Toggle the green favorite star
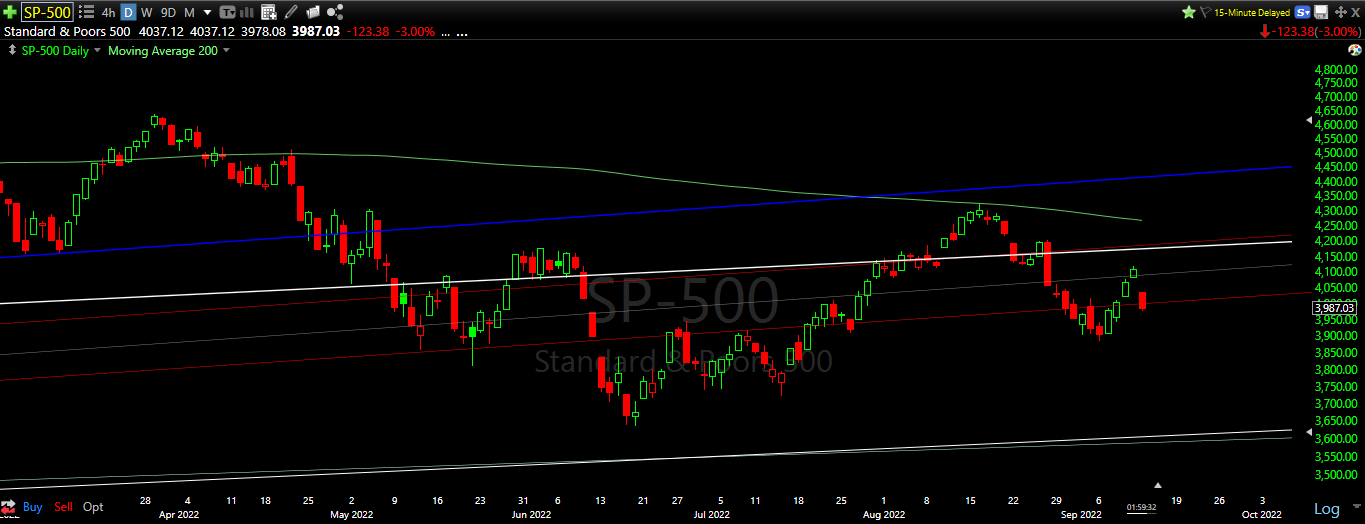The width and height of the screenshot is (1365, 524). [1189, 12]
